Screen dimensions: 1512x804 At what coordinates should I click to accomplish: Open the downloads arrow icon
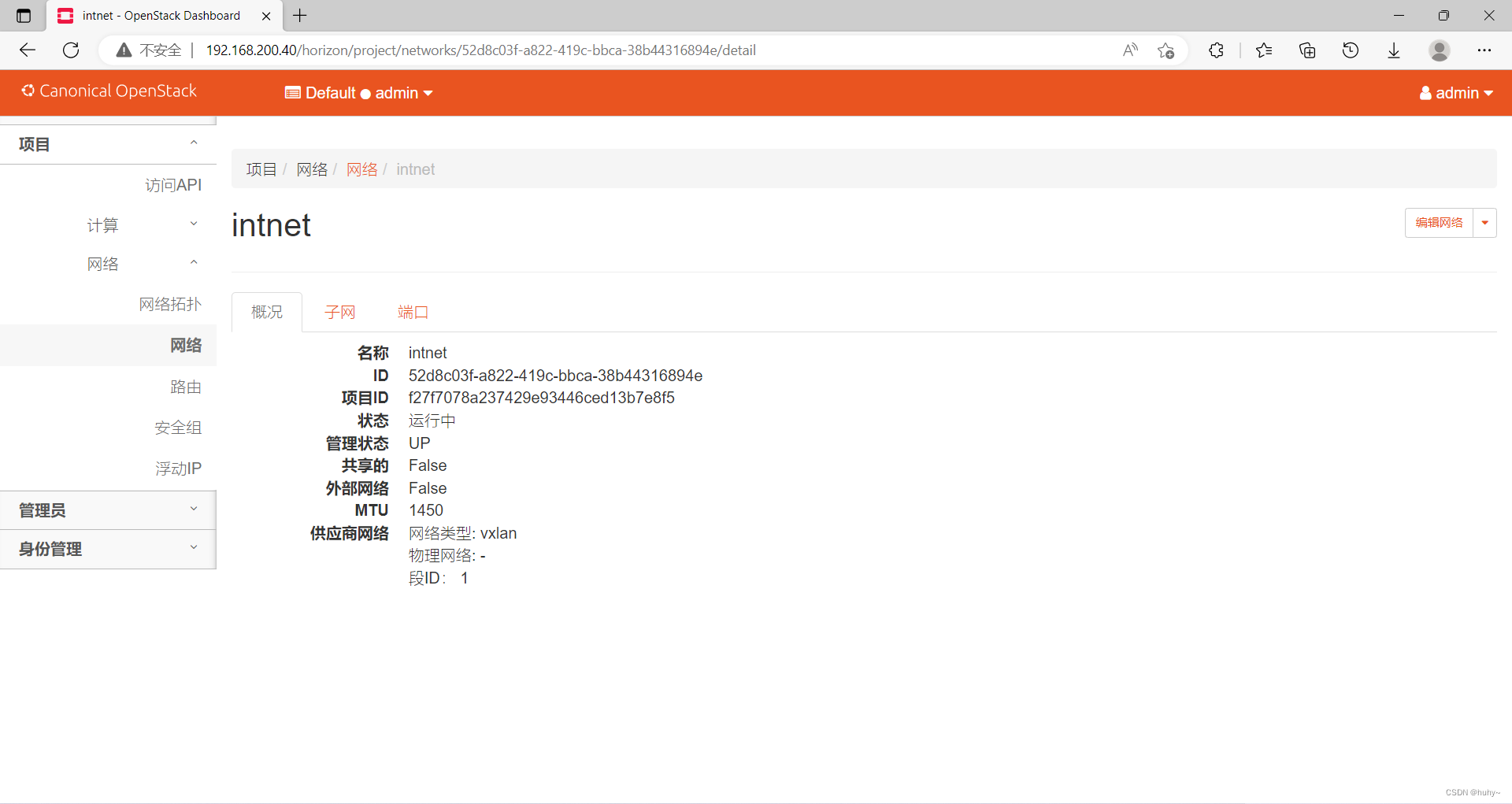(x=1394, y=50)
